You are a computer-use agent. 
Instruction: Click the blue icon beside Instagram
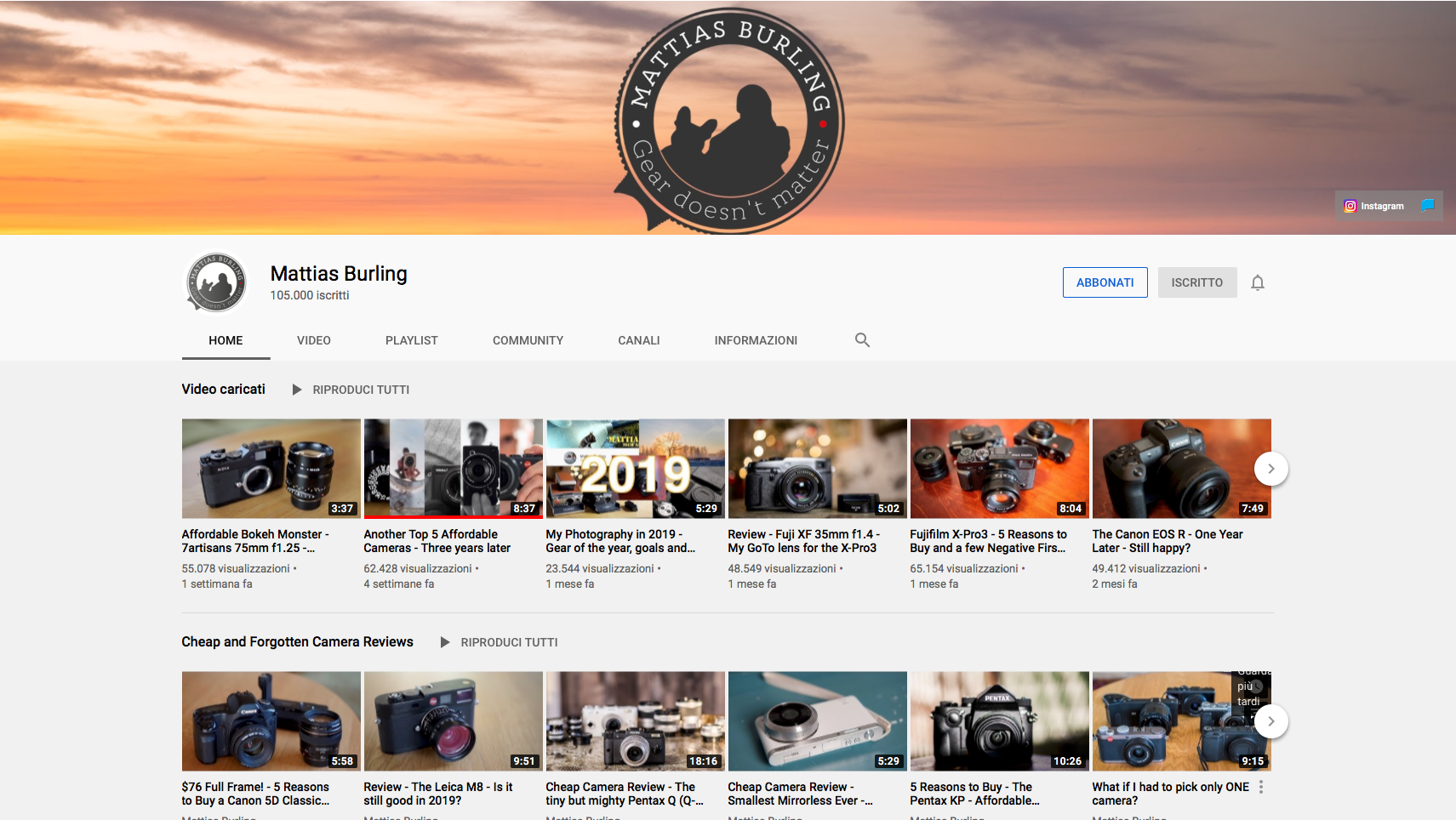[1428, 206]
